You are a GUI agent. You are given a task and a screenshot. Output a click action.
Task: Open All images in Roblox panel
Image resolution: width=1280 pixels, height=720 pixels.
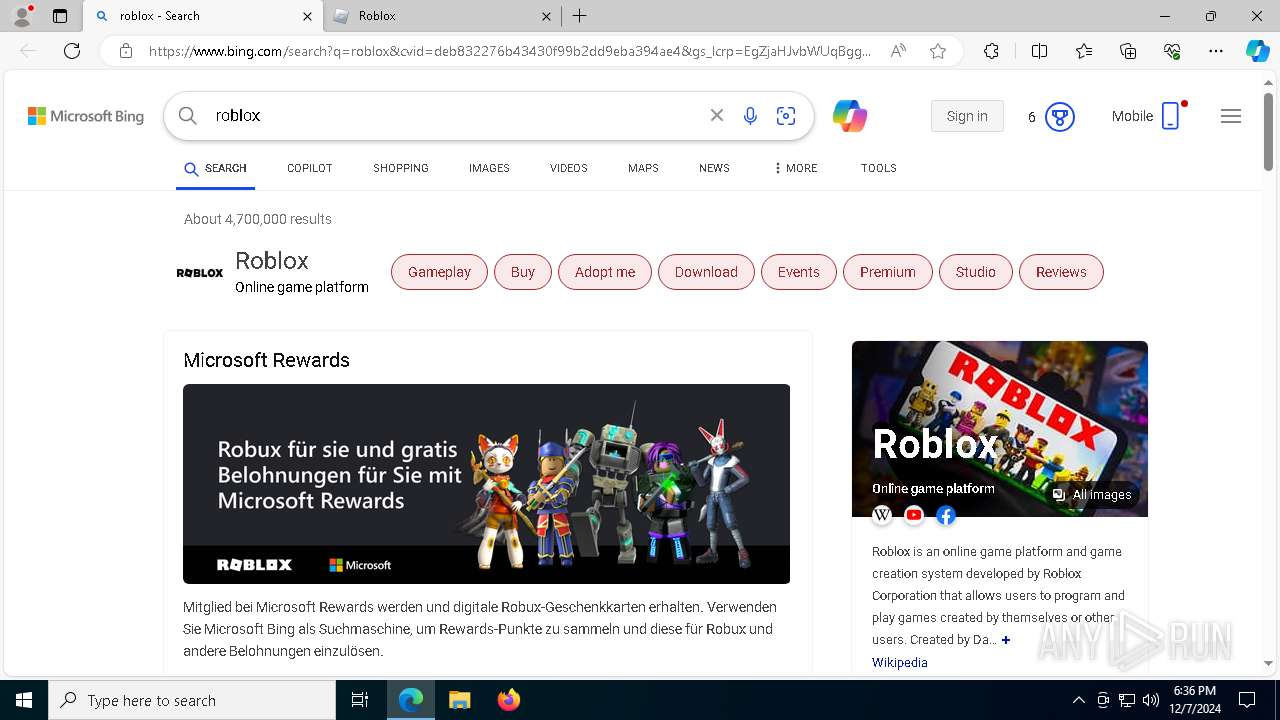pos(1091,494)
